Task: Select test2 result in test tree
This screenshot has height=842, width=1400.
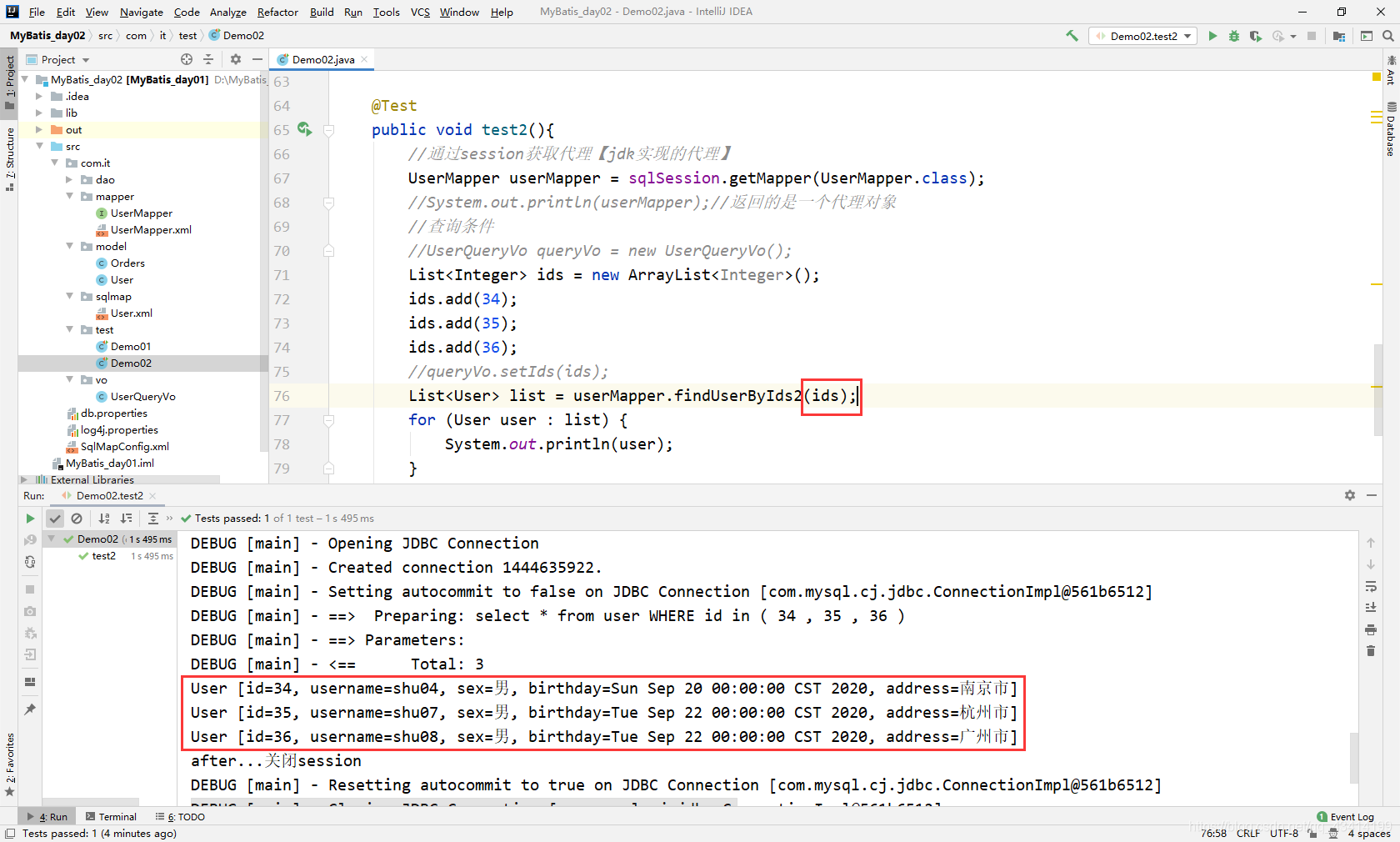Action: click(x=104, y=556)
